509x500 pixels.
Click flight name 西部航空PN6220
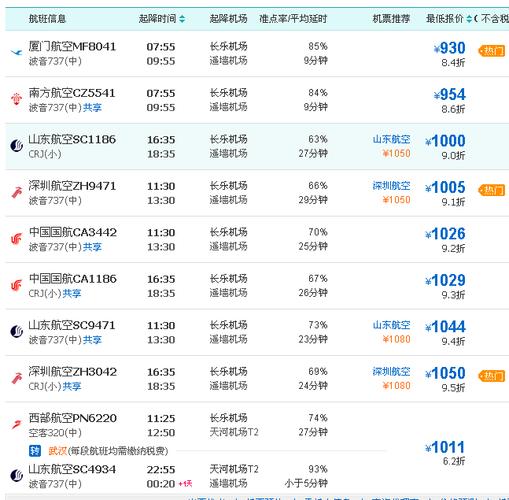tap(73, 418)
